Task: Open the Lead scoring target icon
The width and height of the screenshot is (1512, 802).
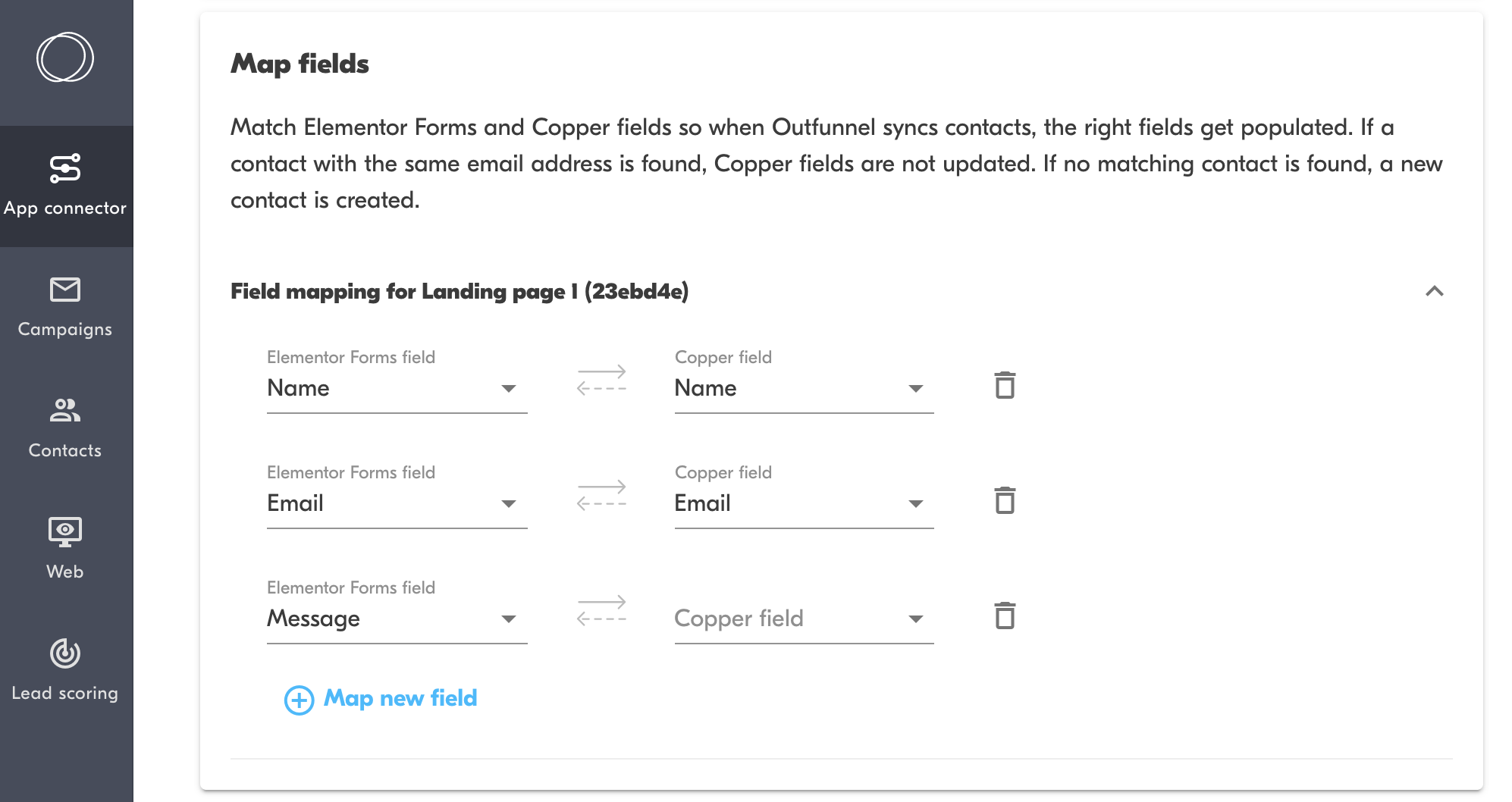Action: click(x=65, y=653)
